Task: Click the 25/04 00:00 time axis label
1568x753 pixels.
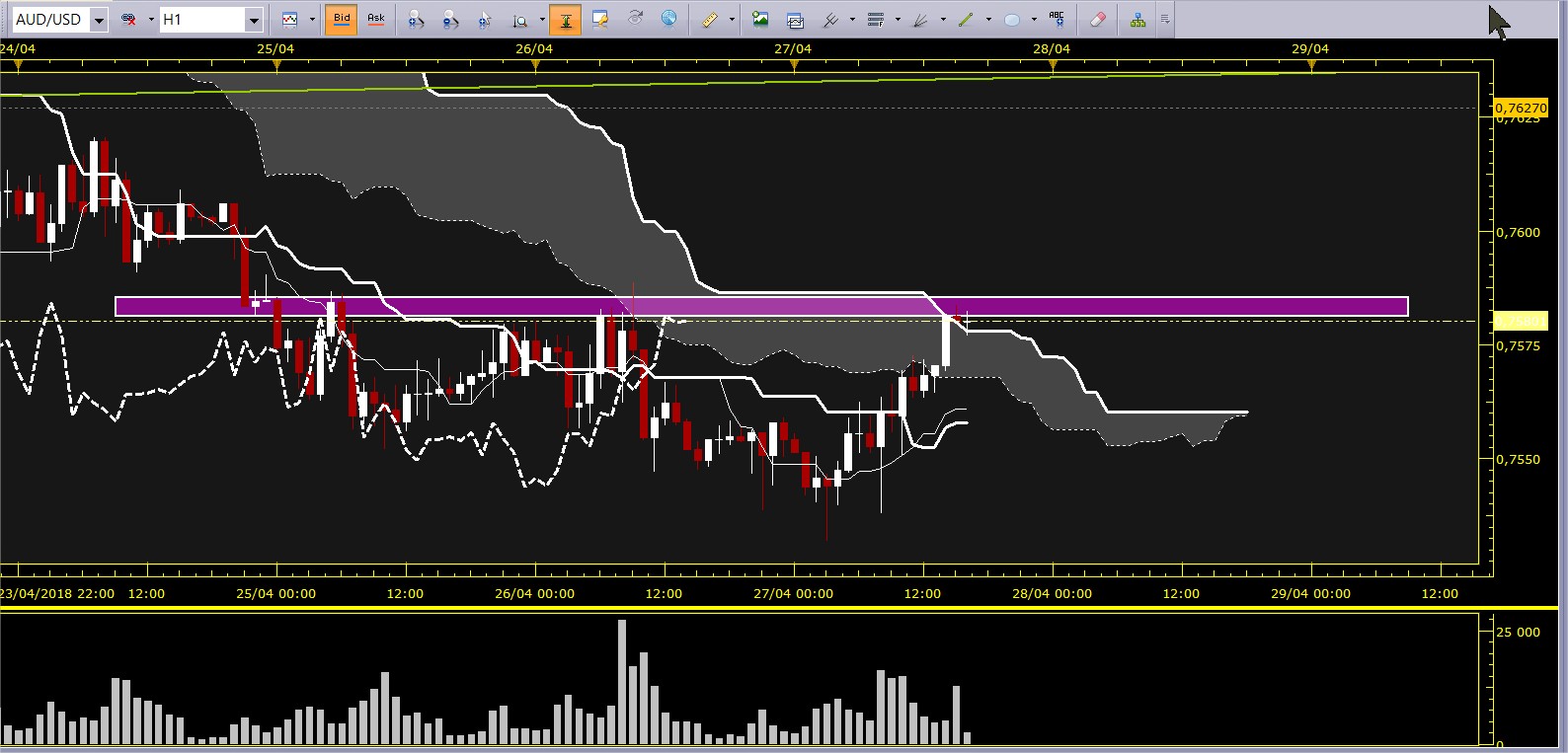Action: tap(276, 593)
